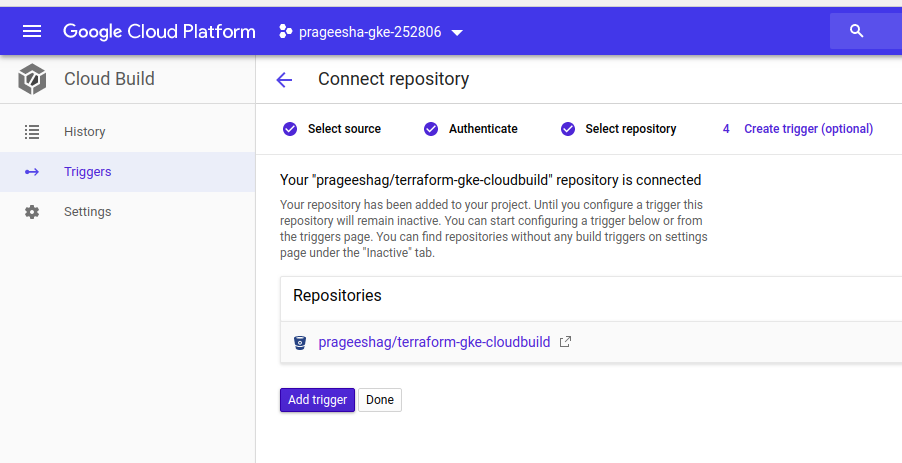Click the step number 4 indicator
Viewport: 902px width, 463px height.
click(x=726, y=129)
